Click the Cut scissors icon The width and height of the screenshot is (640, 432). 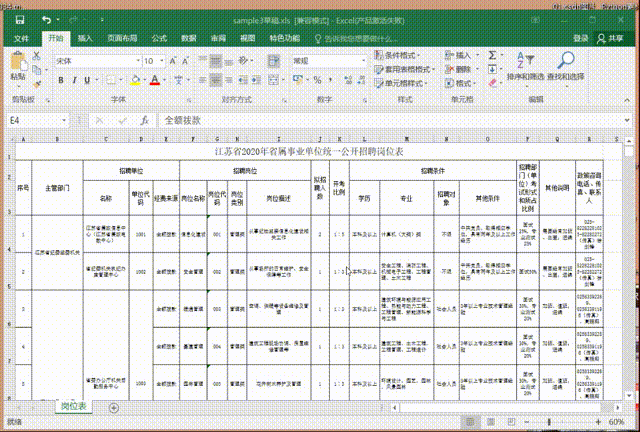pos(36,56)
